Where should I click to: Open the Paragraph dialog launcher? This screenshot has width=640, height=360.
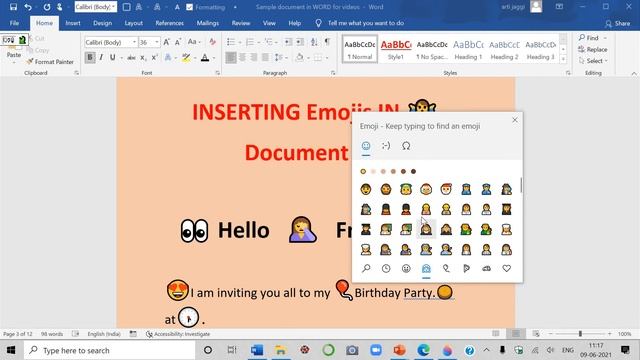pos(333,73)
